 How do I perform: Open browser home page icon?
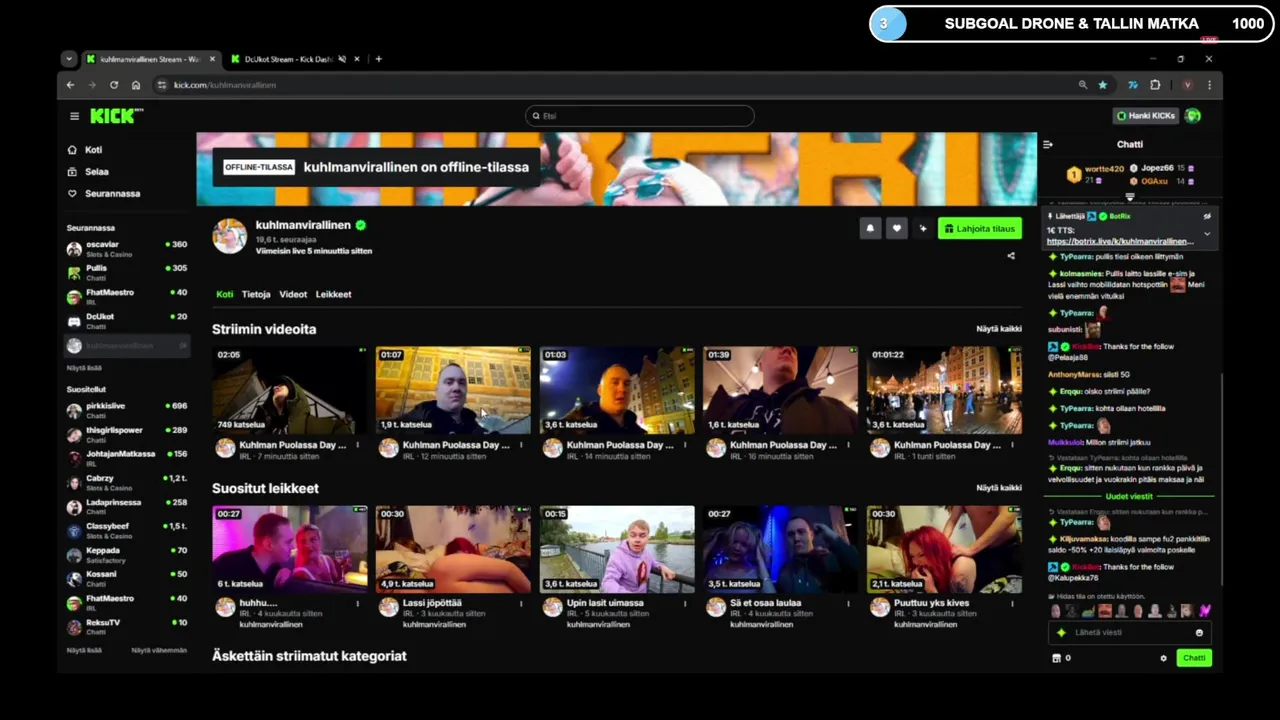click(x=136, y=85)
